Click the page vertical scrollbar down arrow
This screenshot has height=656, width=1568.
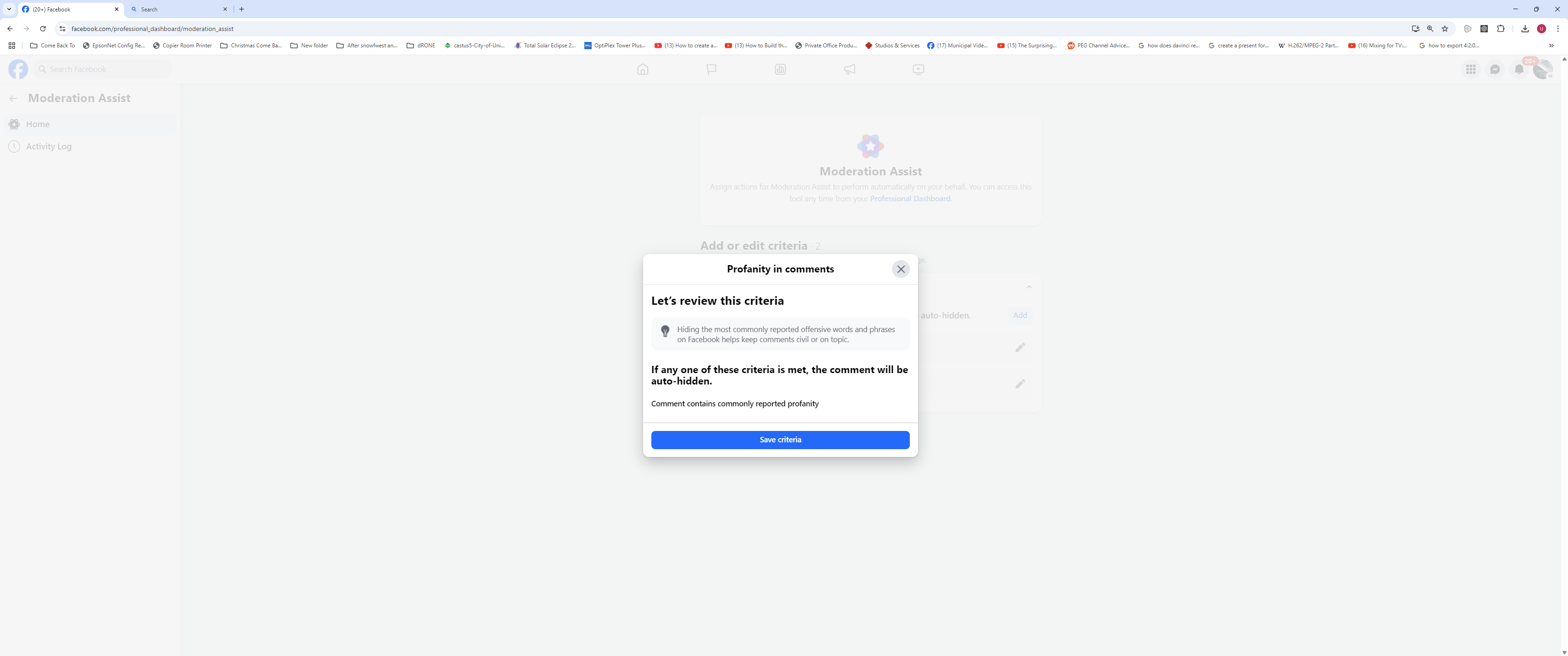point(1564,652)
